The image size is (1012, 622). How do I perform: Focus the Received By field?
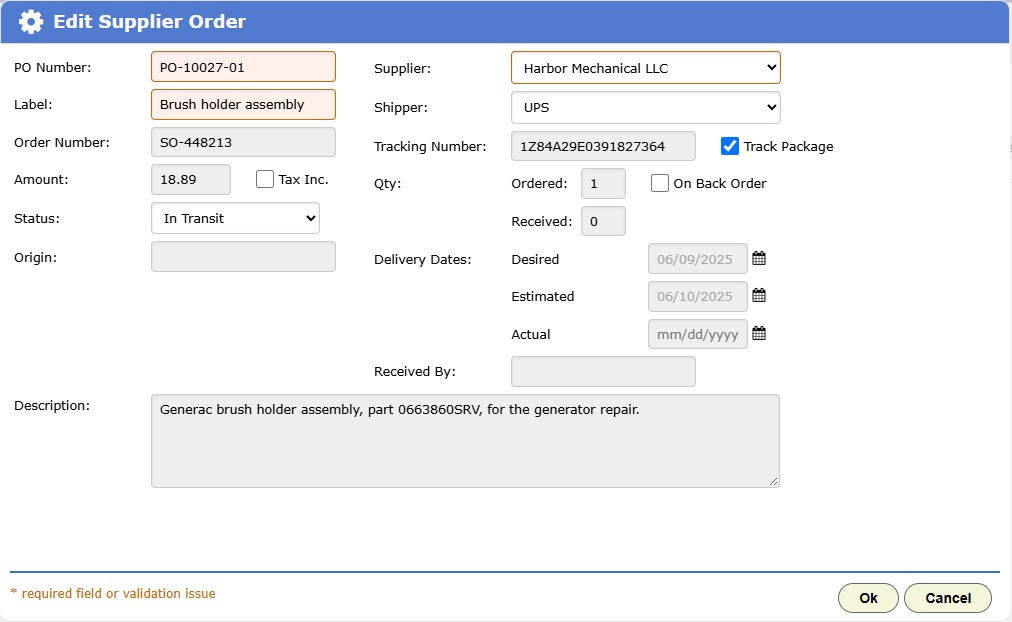(x=603, y=372)
